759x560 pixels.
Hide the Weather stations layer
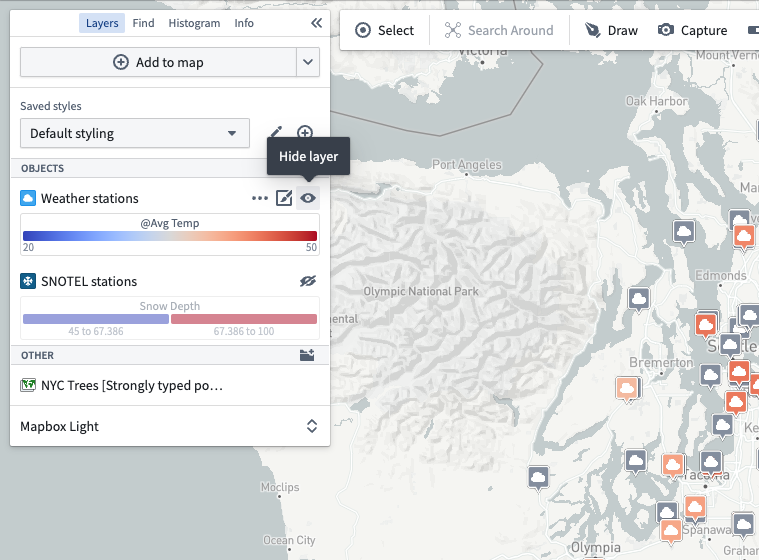point(308,198)
